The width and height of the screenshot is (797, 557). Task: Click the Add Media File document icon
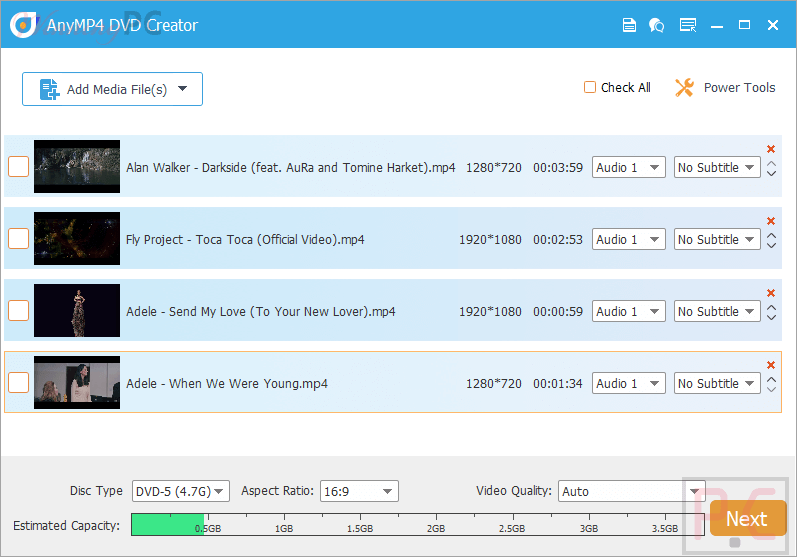49,89
